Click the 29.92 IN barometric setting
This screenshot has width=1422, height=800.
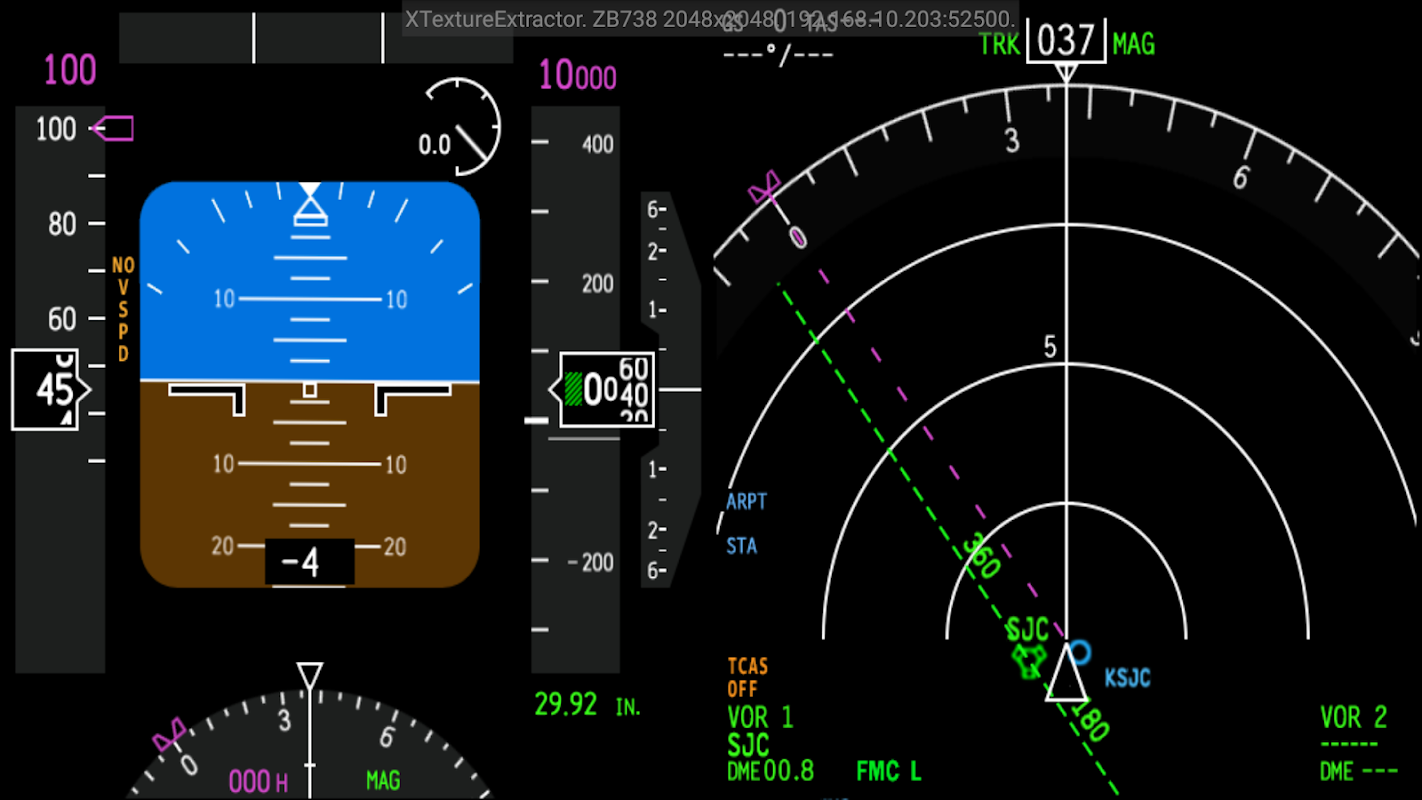pos(587,705)
